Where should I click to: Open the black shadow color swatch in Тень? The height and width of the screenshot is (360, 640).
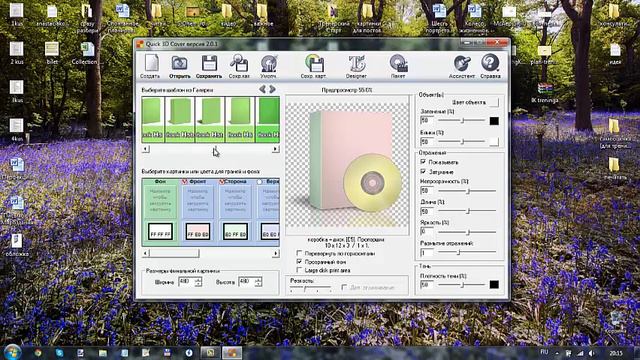494,285
